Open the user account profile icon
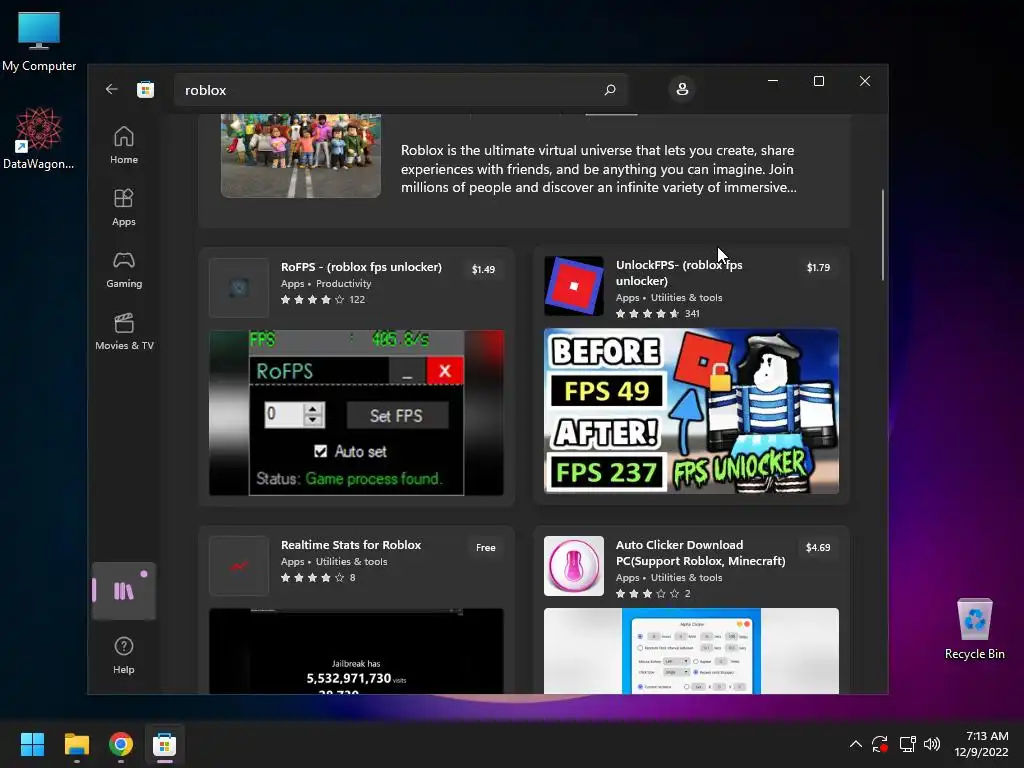 point(682,89)
